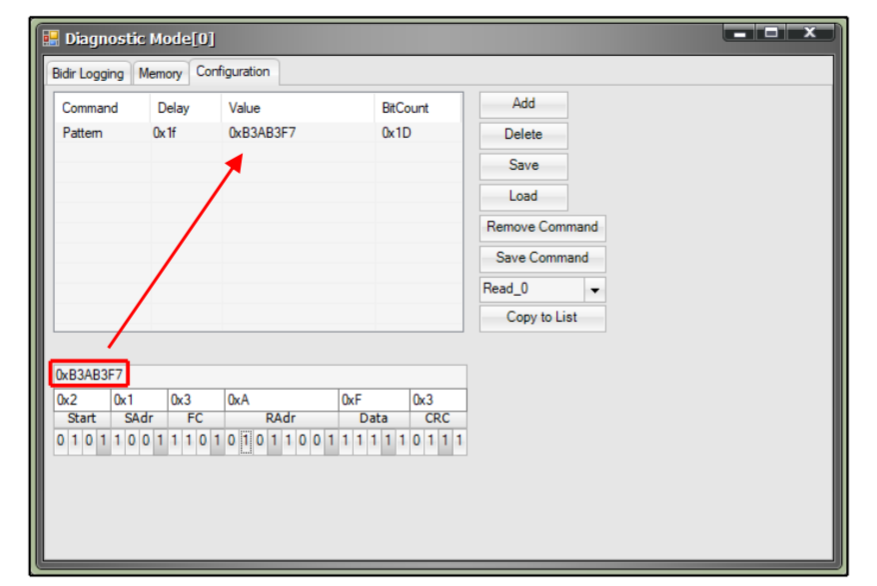Switch to the Bidir Logging tab

click(88, 73)
